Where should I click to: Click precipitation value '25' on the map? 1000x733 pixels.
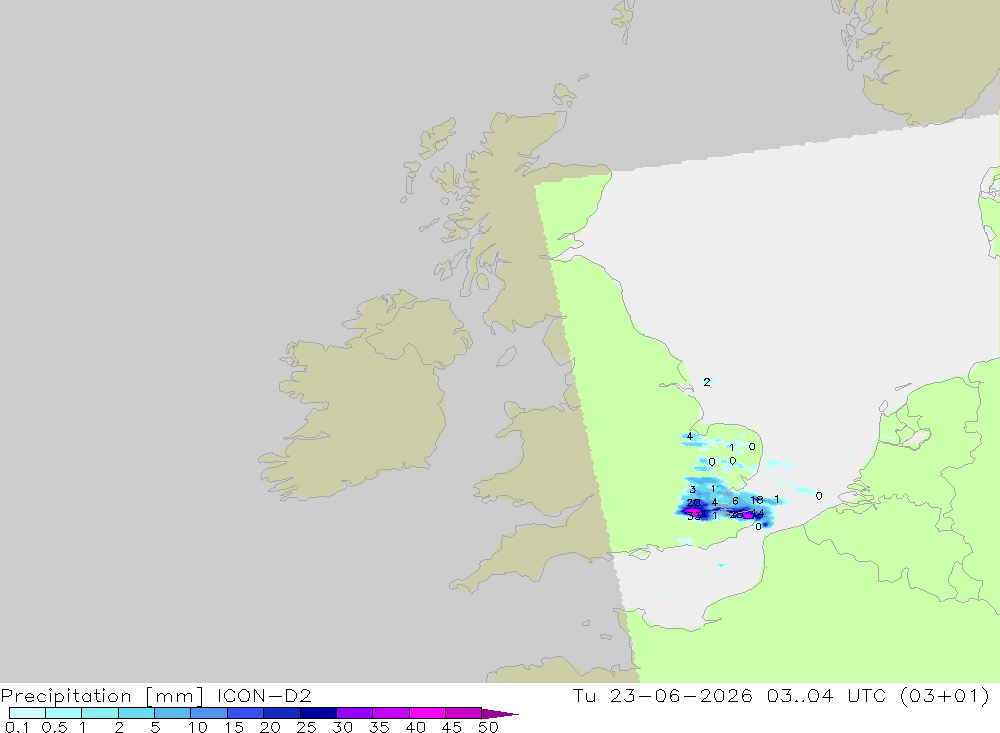pyautogui.click(x=736, y=514)
